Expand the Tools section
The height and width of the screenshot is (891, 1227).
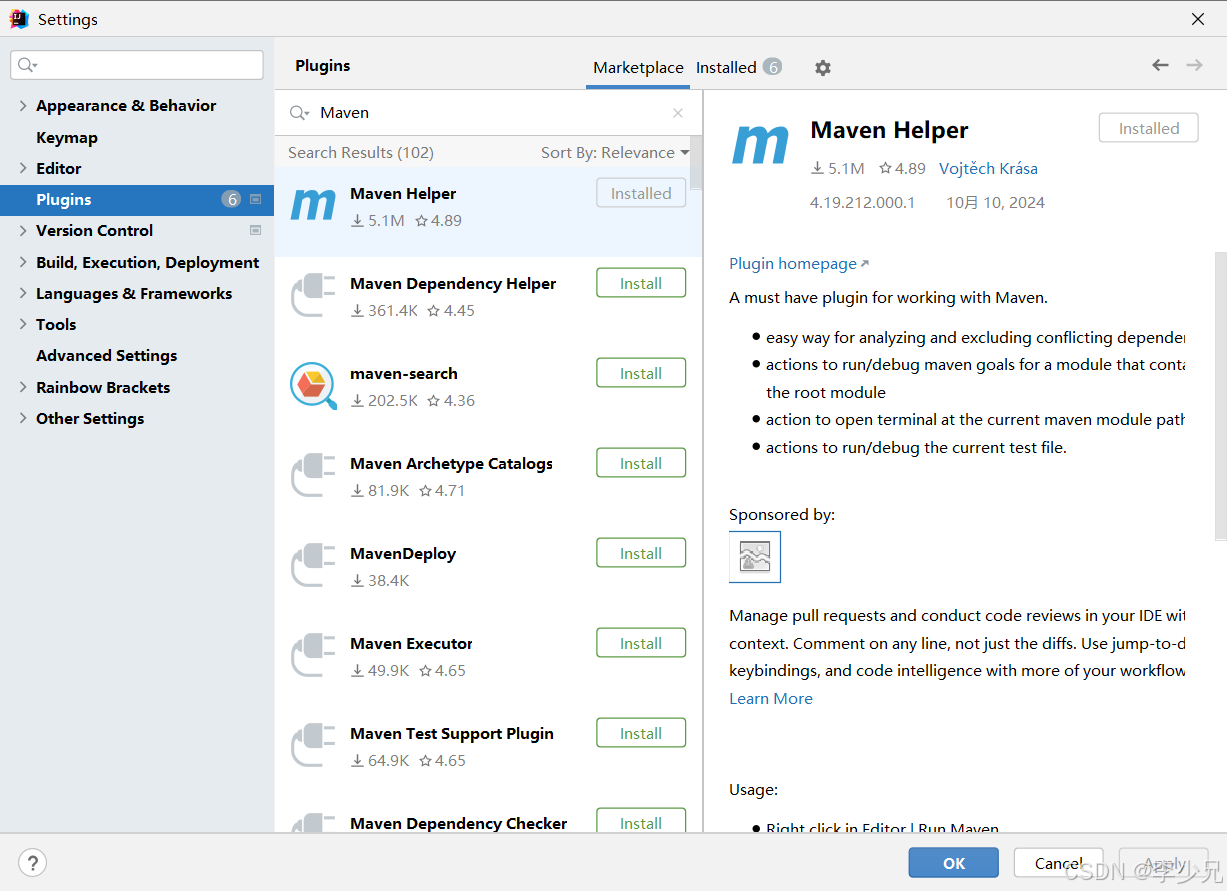[22, 324]
